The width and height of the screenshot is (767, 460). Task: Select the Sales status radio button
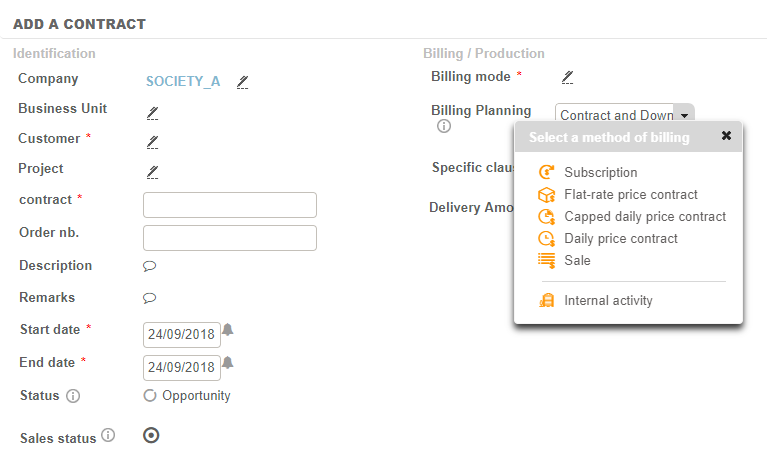151,435
